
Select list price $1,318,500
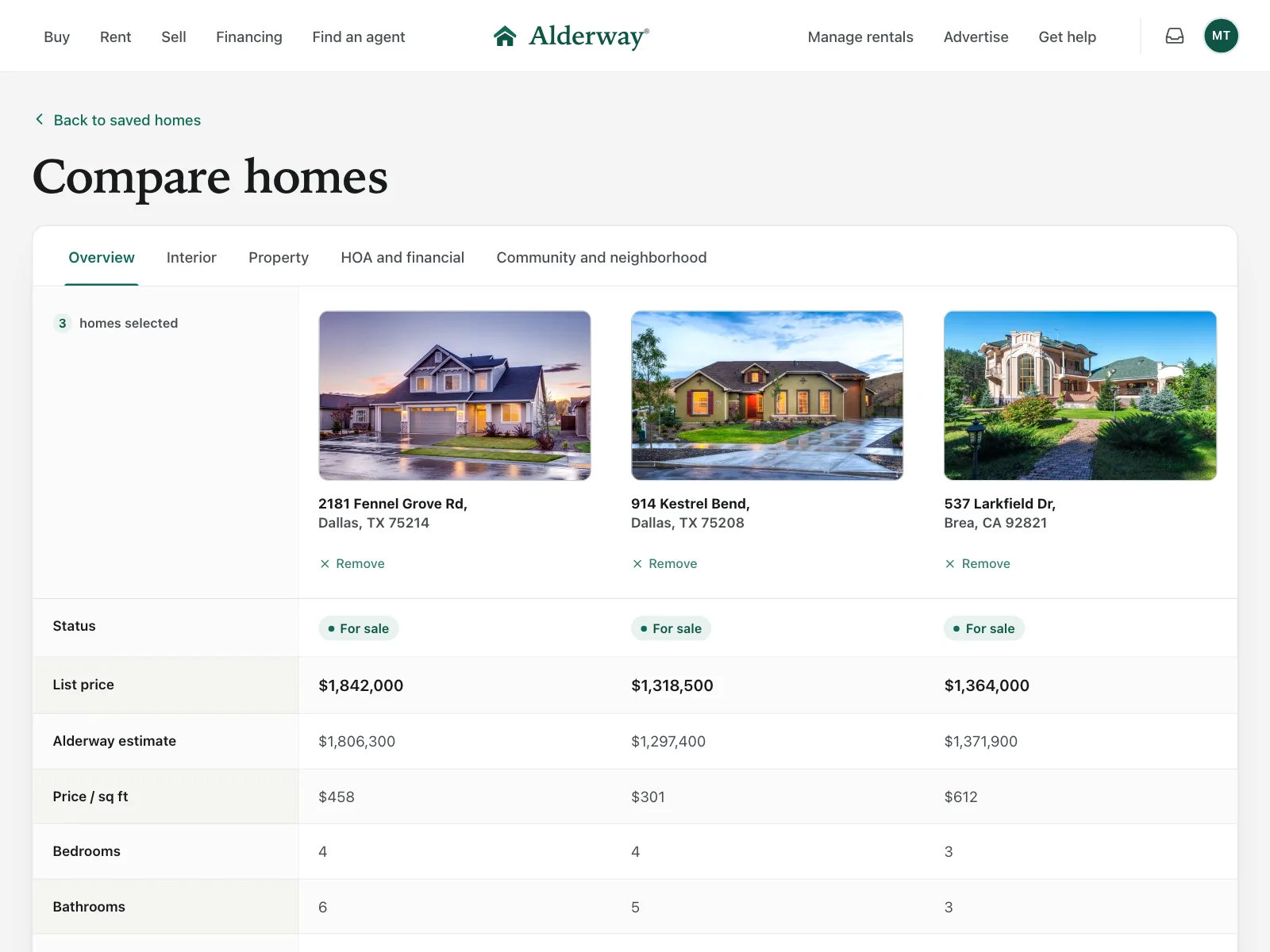(x=672, y=685)
